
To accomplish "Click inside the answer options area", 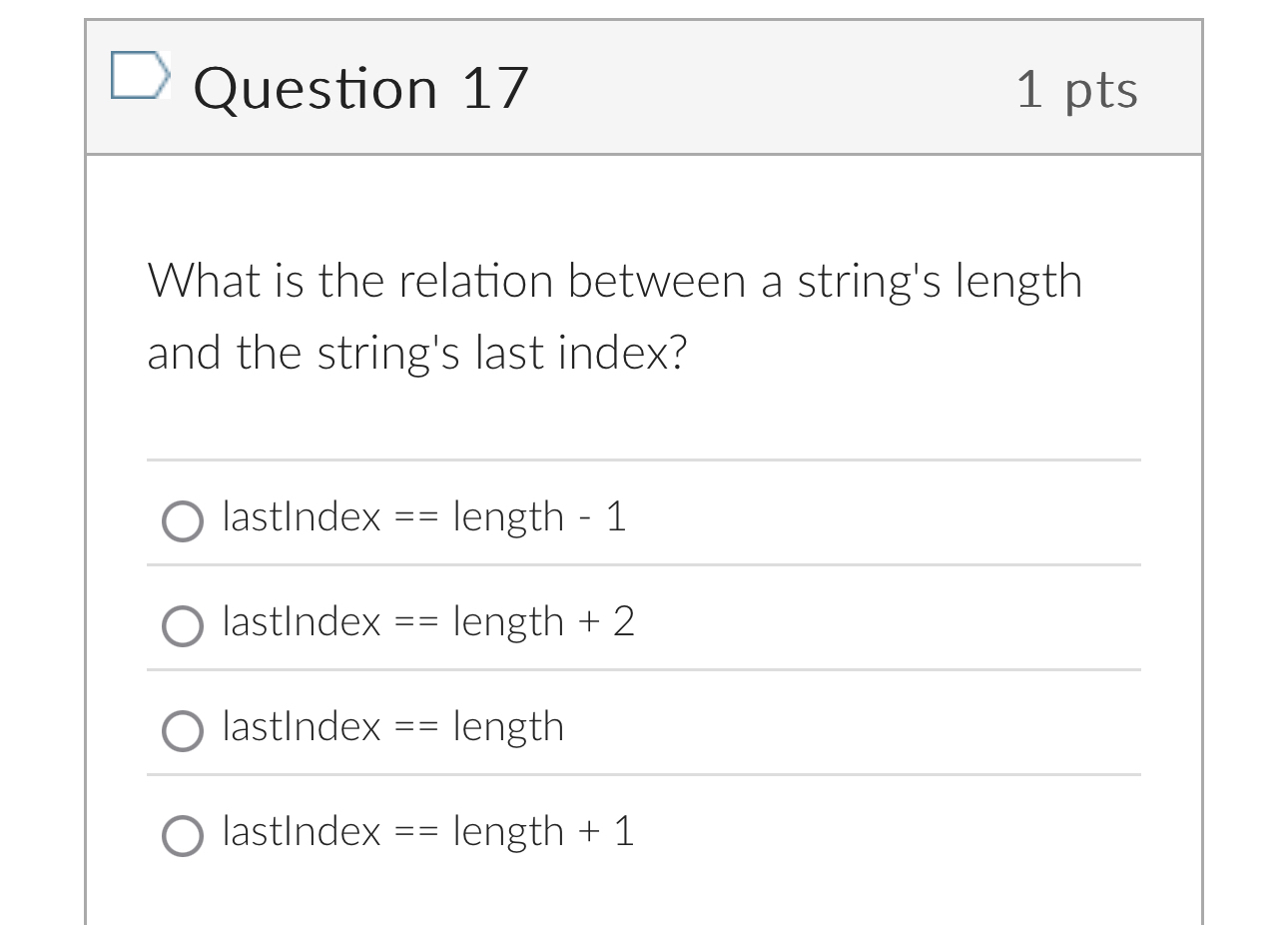I will 644,674.
